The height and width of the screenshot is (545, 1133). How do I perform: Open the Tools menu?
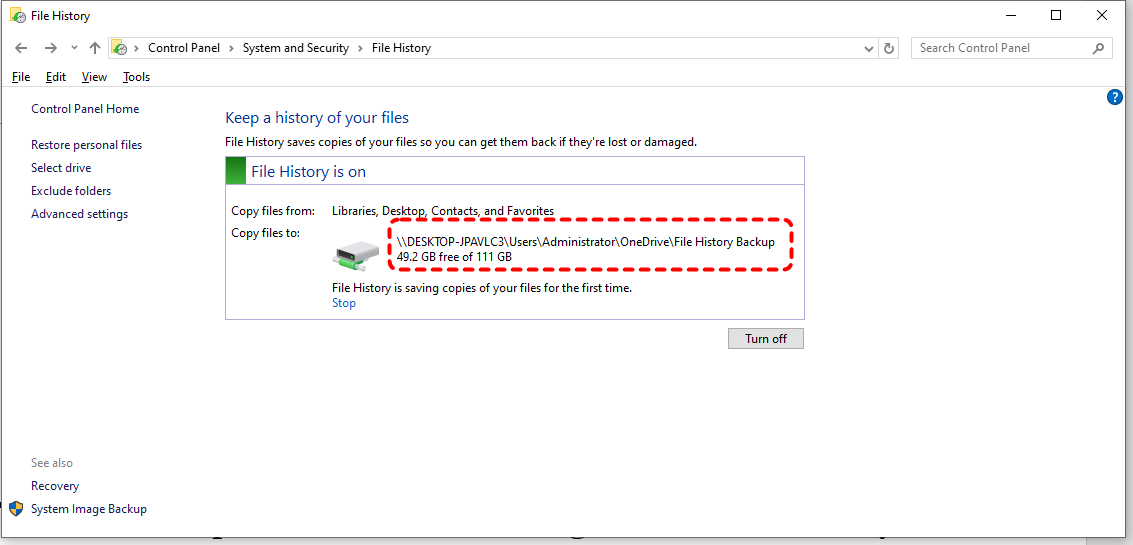point(137,77)
